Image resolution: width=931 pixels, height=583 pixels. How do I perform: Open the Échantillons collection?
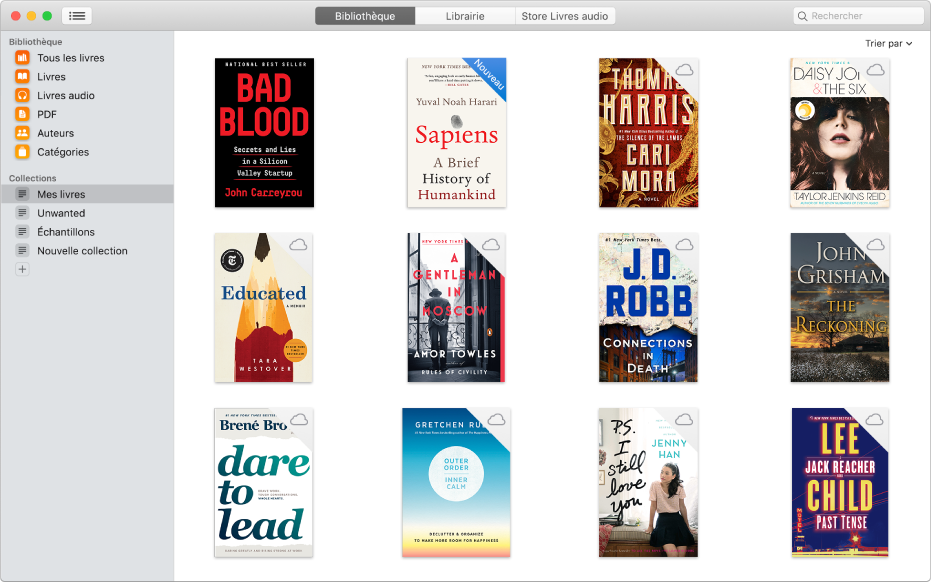87,232
